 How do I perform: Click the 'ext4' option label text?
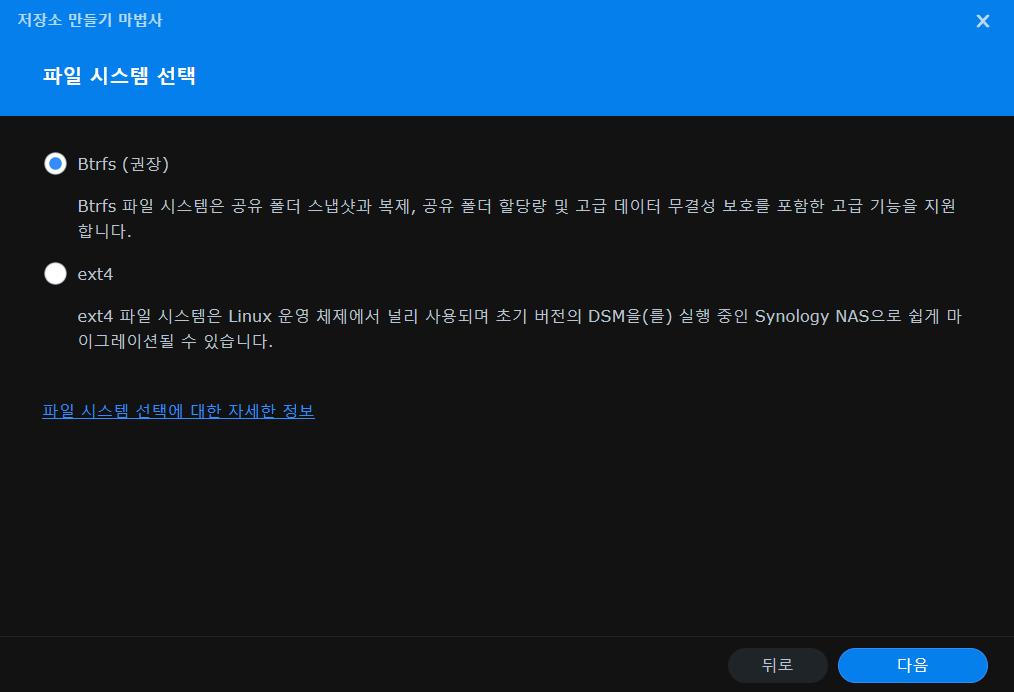point(96,274)
